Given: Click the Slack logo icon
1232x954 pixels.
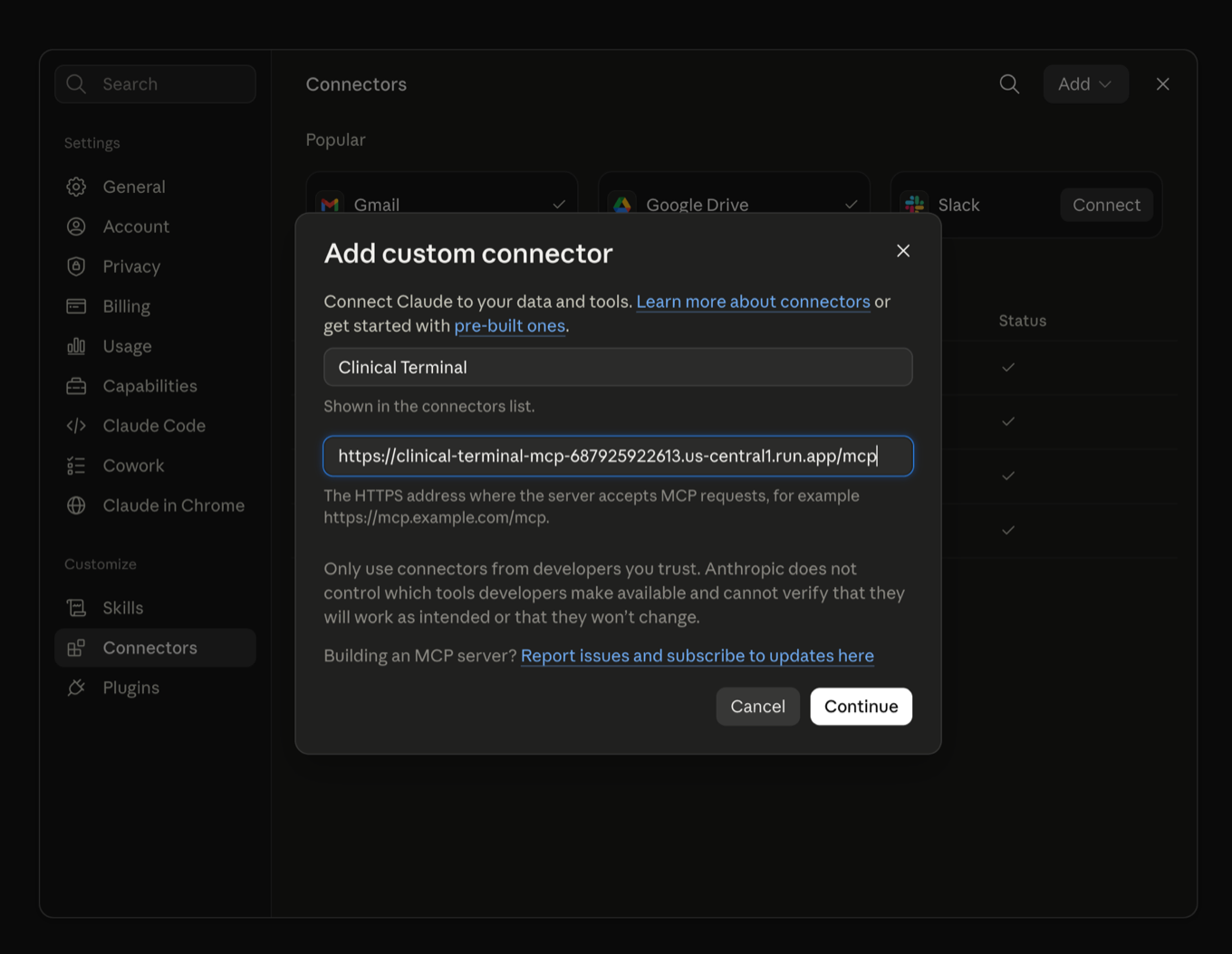Looking at the screenshot, I should click(x=915, y=205).
